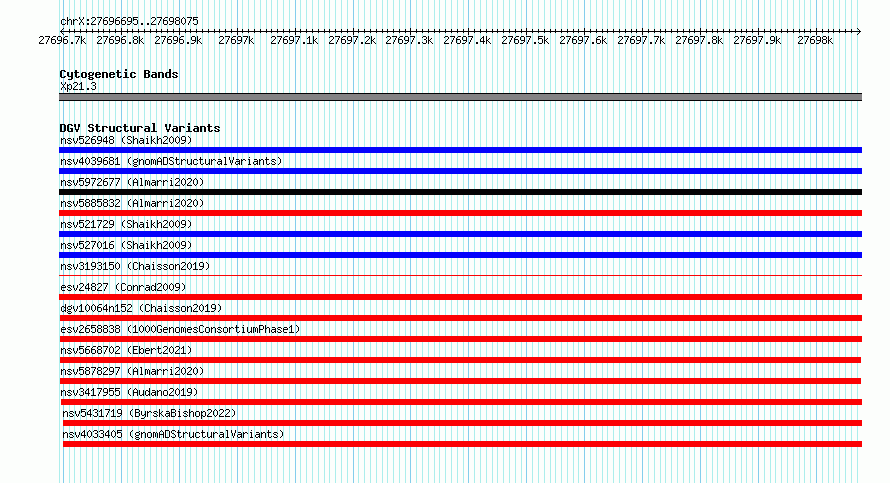Open variant nsv4039681 (gnomADStructuralVariants) label
This screenshot has height=483, width=890.
point(171,161)
